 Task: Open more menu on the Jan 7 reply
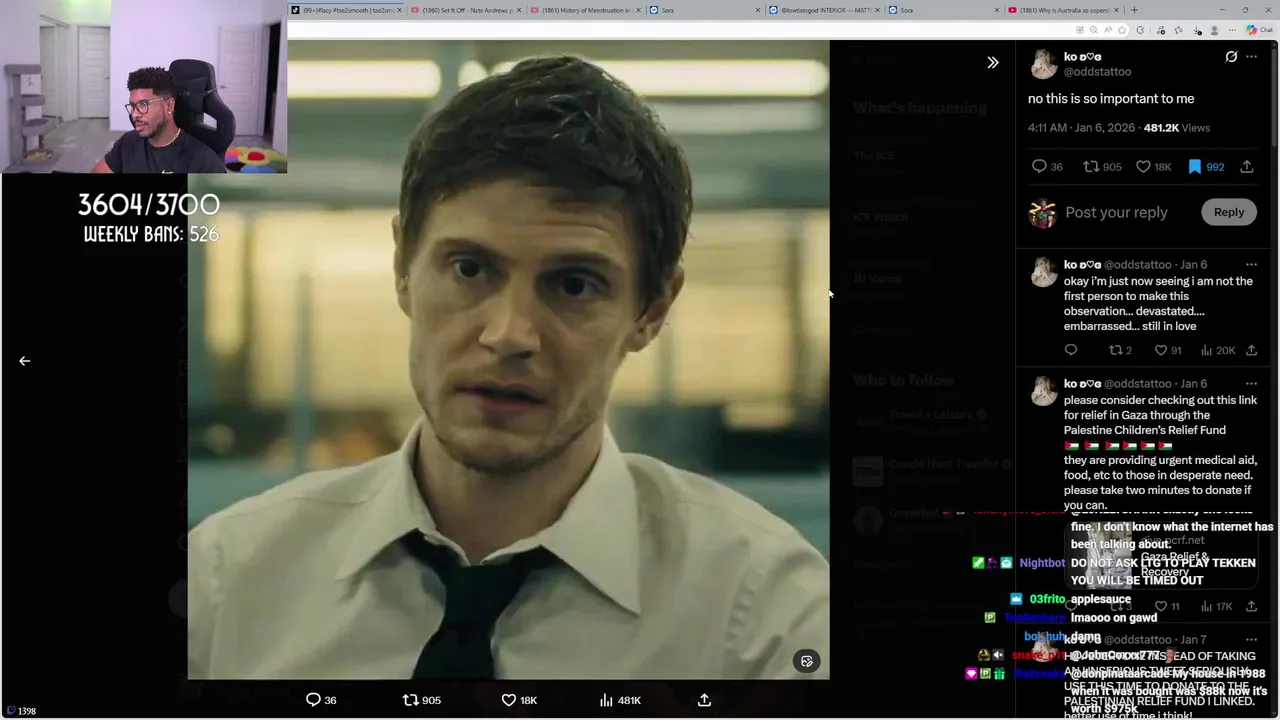point(1251,640)
